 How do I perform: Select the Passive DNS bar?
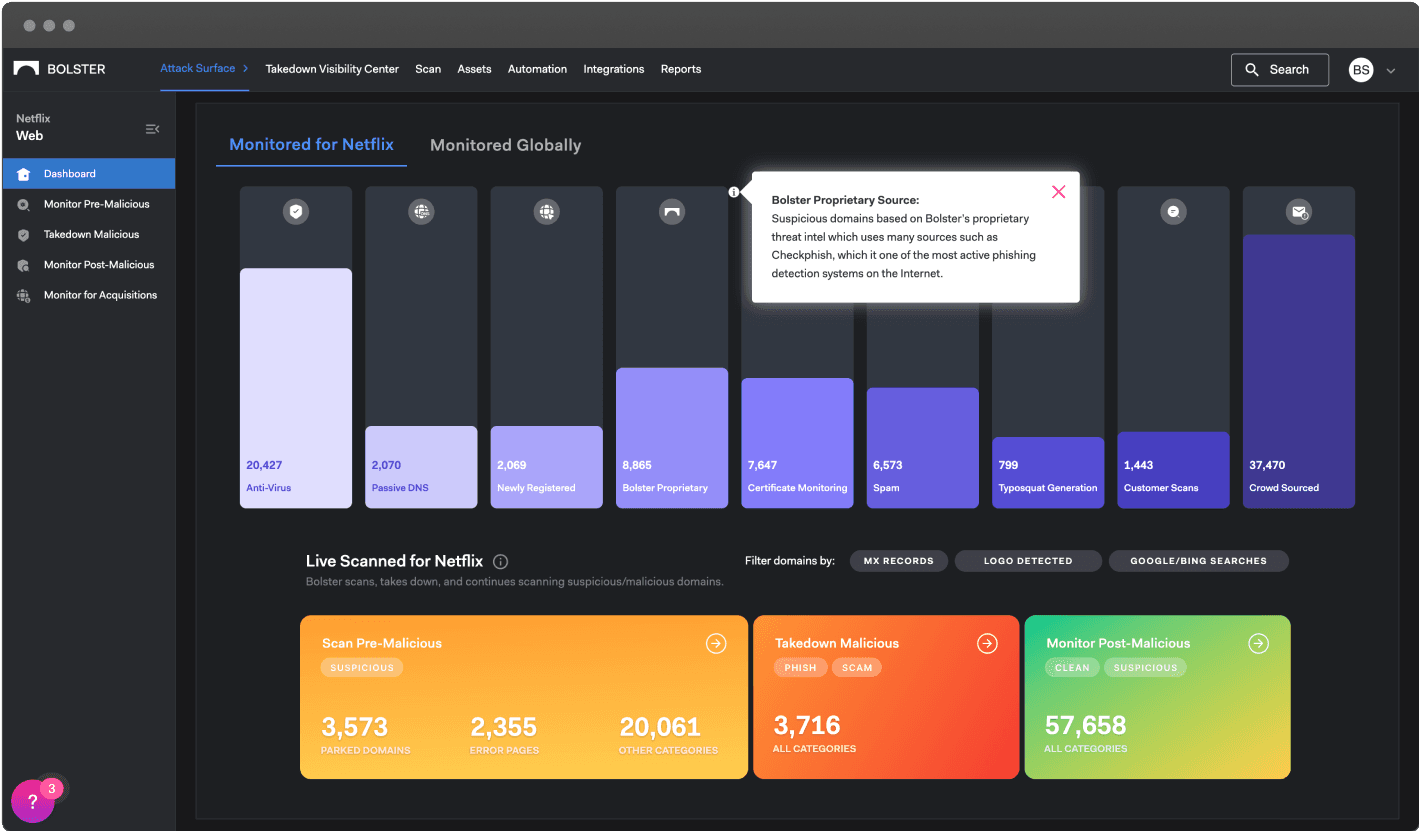click(x=421, y=467)
